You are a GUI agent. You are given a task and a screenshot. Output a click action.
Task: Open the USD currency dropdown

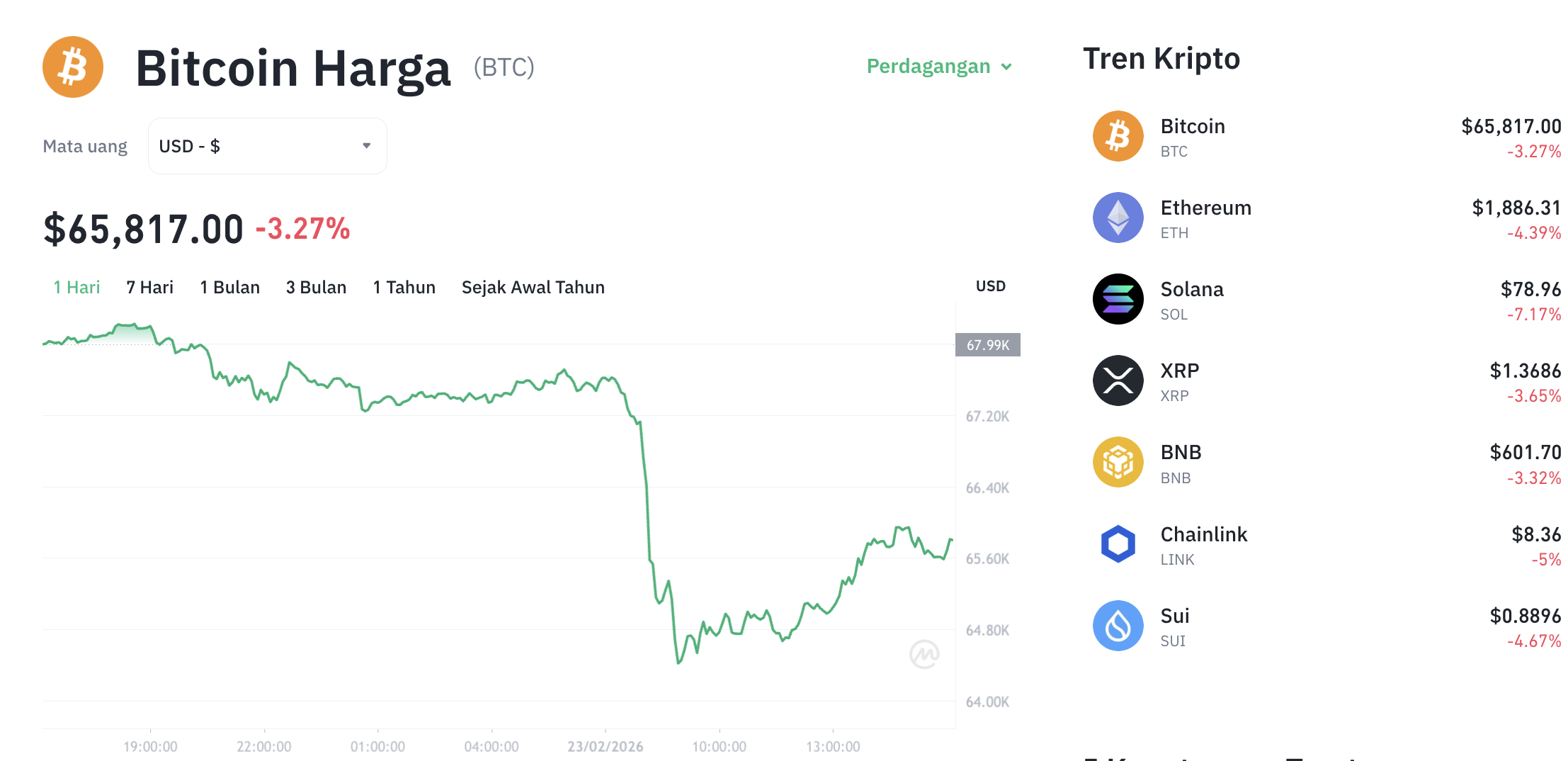267,145
